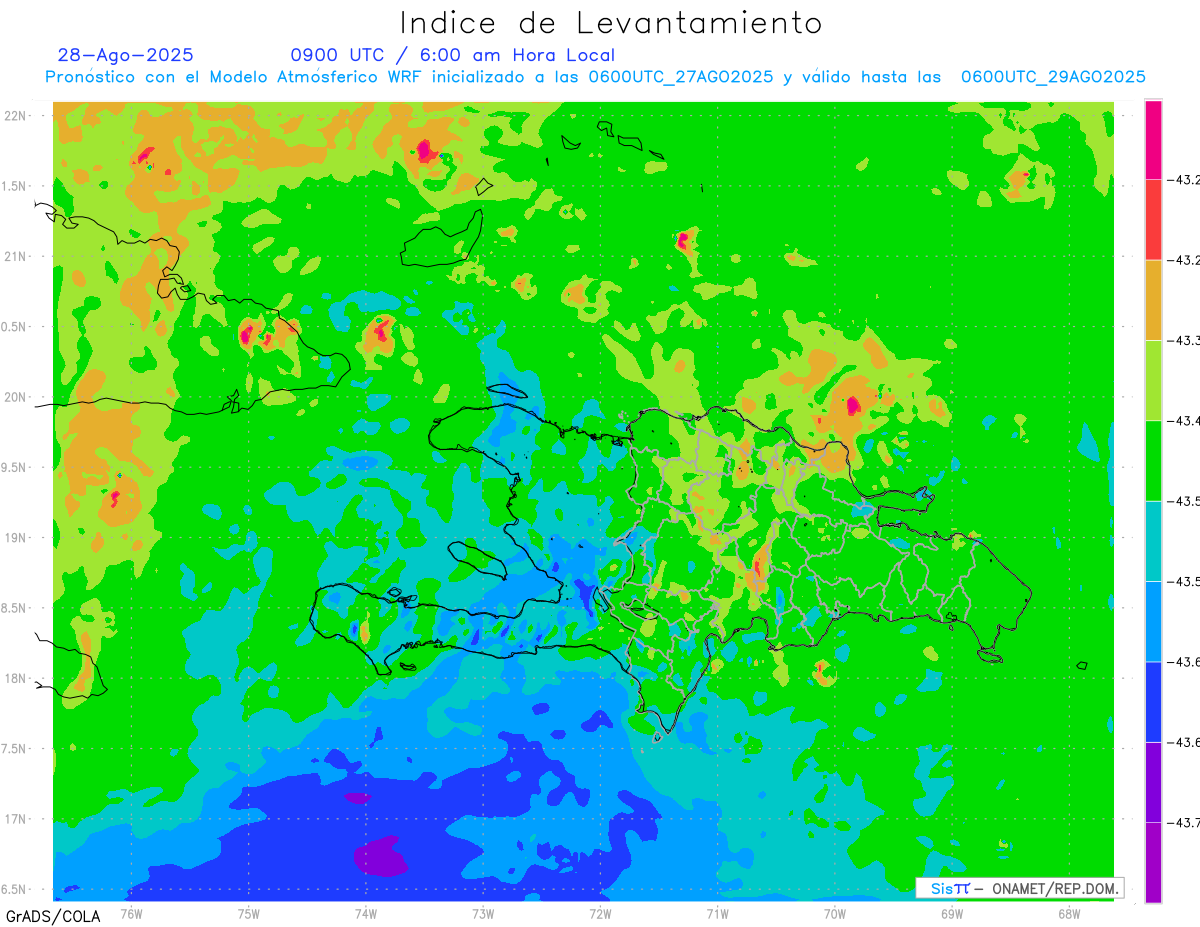This screenshot has height=927, width=1200.
Task: Click the '75W' longitude label
Action: click(248, 913)
